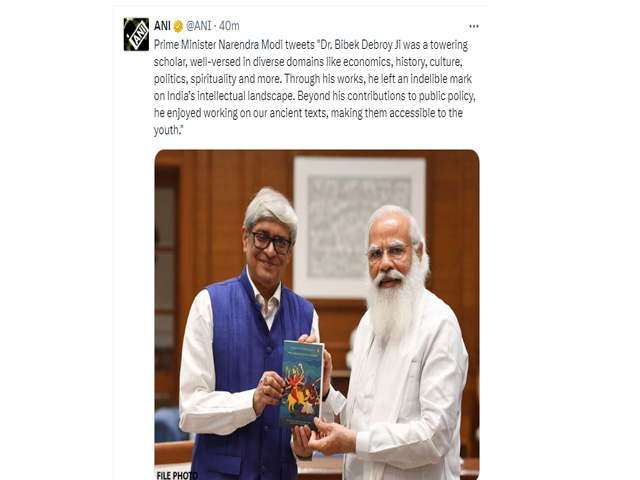
Task: Click the blue chair in the photo's corner
Action: point(168,424)
